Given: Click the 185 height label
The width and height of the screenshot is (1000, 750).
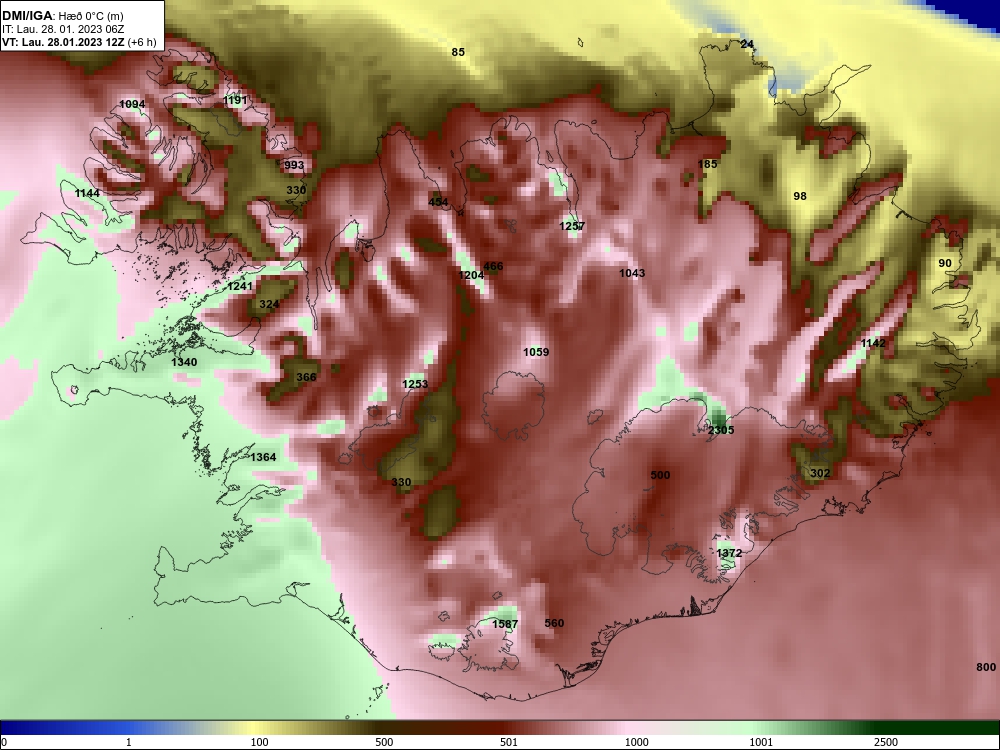Looking at the screenshot, I should pos(707,164).
